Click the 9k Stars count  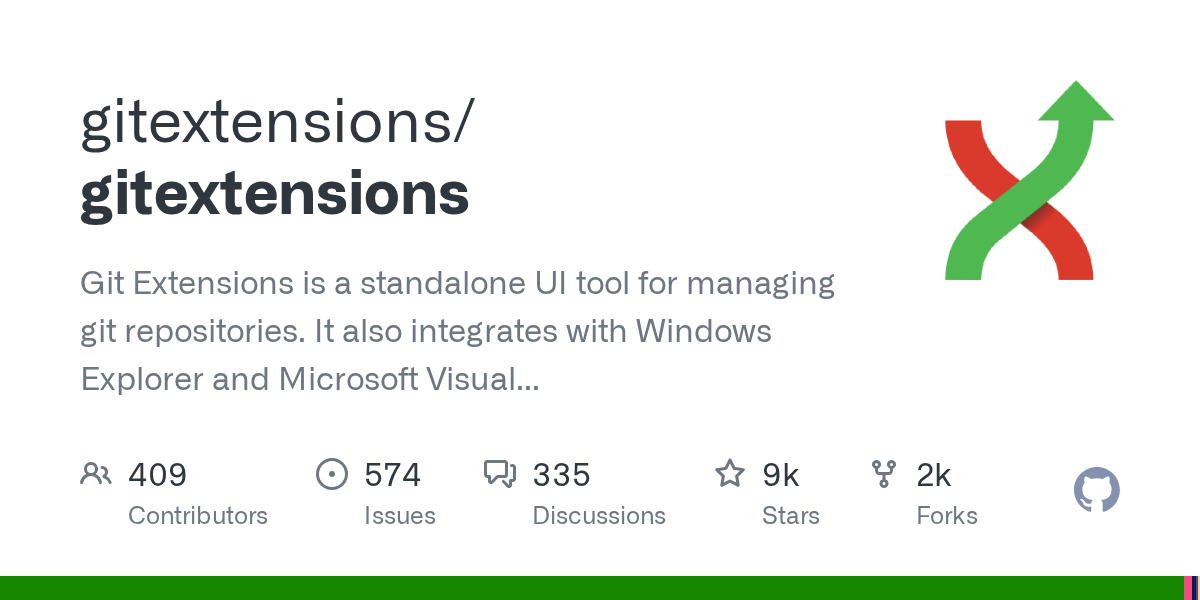coord(781,475)
